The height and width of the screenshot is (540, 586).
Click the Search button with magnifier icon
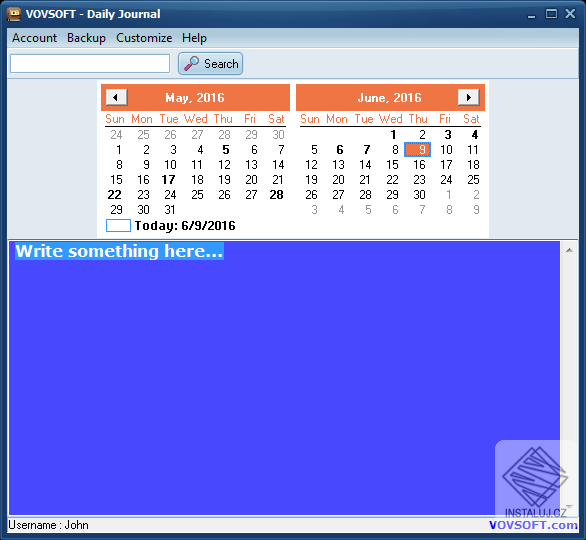tap(210, 64)
